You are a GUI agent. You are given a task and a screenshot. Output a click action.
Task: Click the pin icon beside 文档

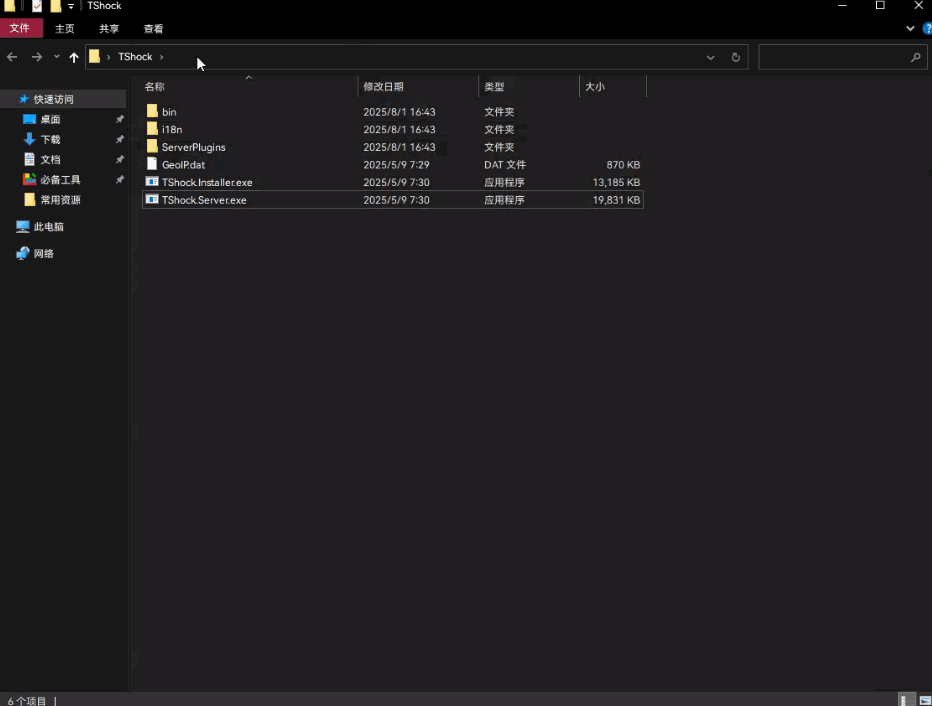tap(119, 160)
